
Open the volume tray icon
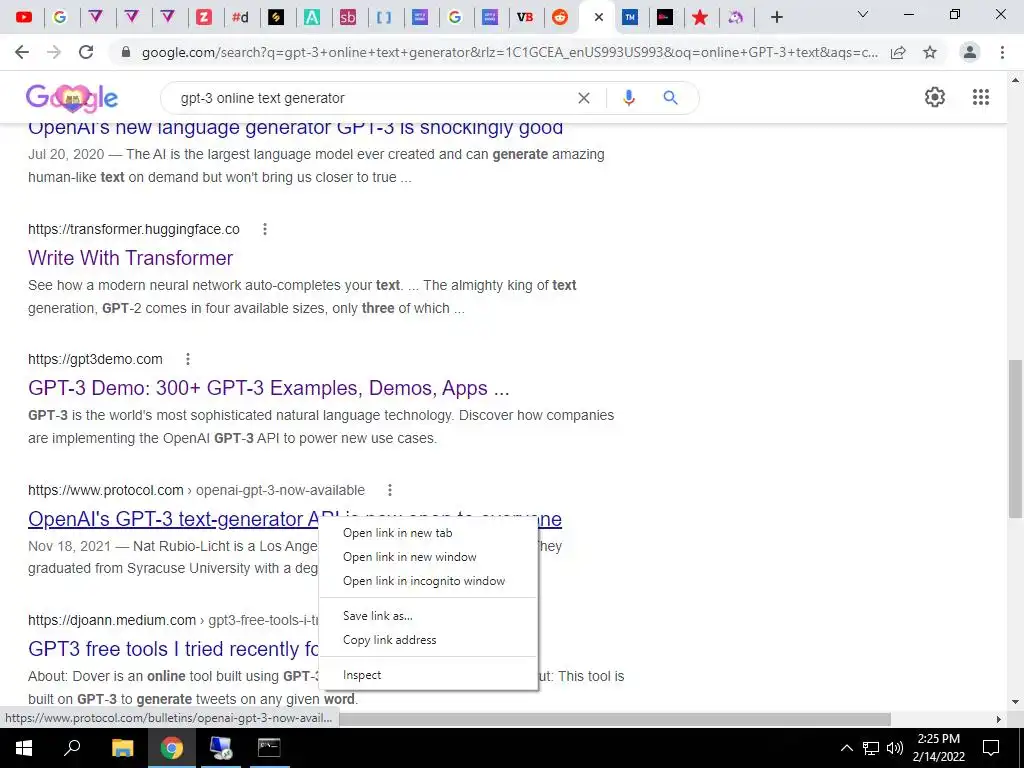(895, 748)
